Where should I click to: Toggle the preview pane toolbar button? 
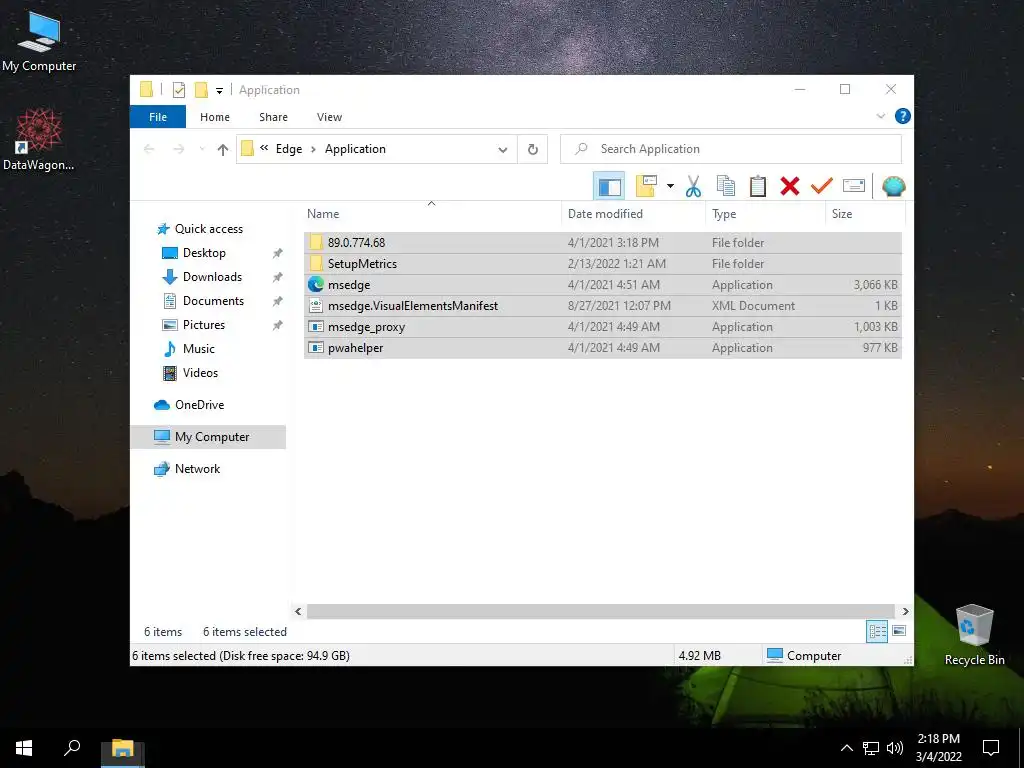[x=609, y=186]
